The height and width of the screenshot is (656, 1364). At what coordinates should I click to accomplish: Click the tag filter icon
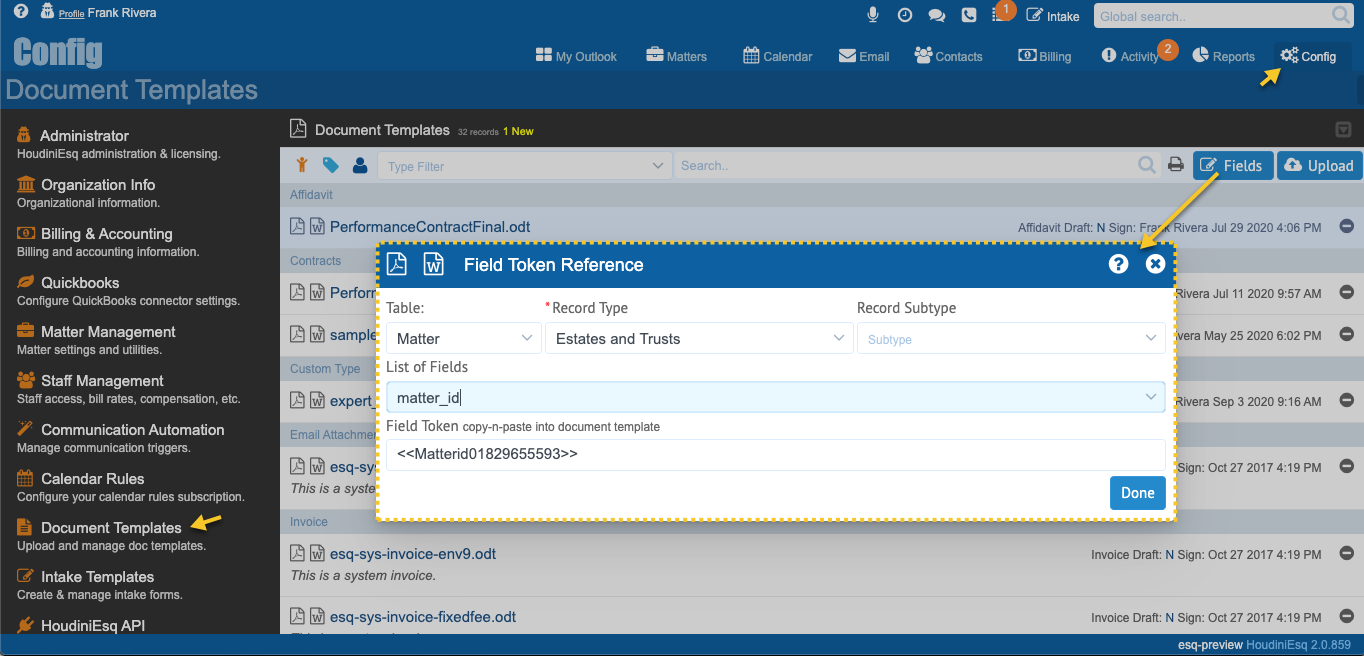point(330,166)
